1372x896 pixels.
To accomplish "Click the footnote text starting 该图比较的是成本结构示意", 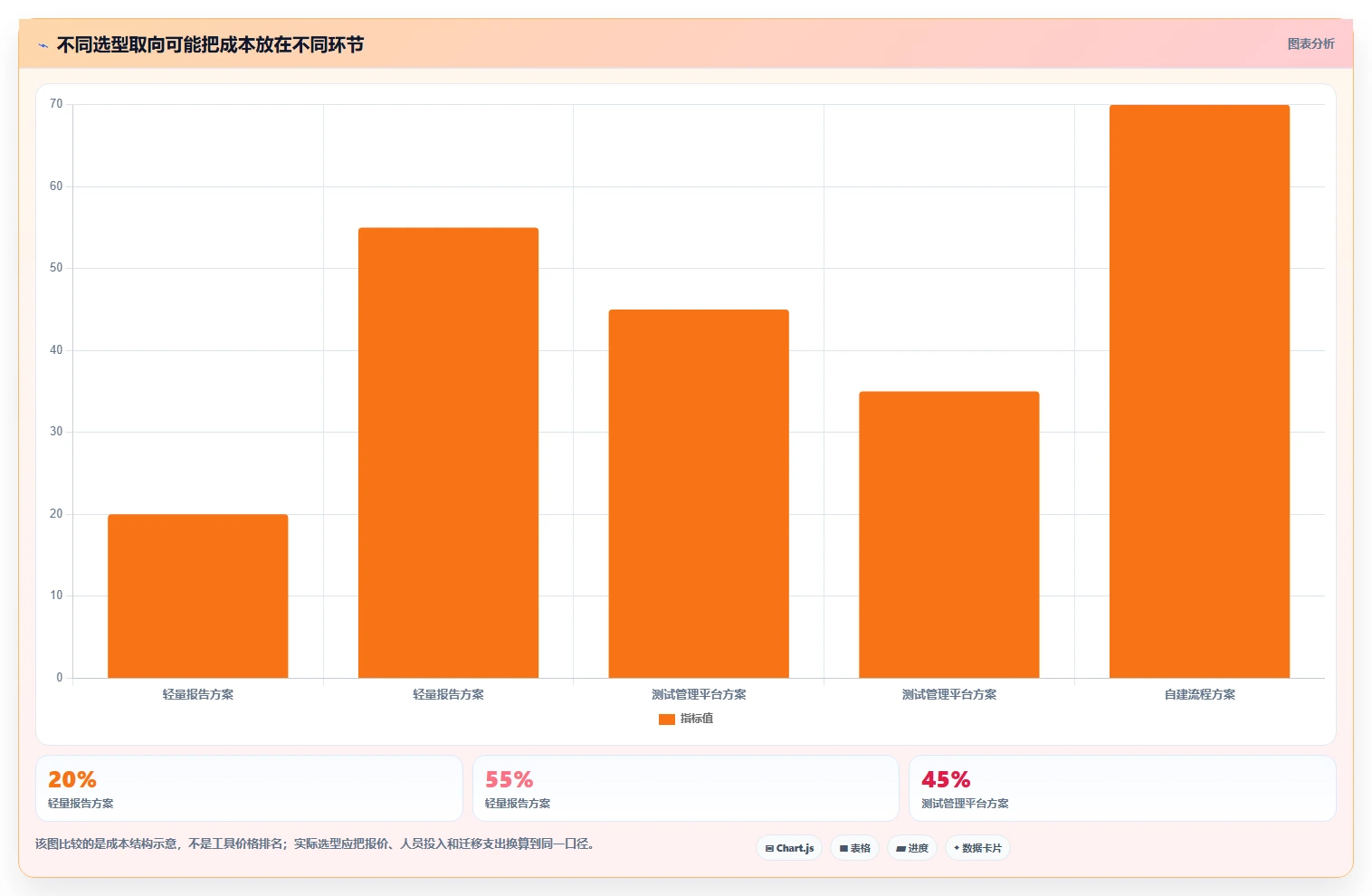I will 315,844.
